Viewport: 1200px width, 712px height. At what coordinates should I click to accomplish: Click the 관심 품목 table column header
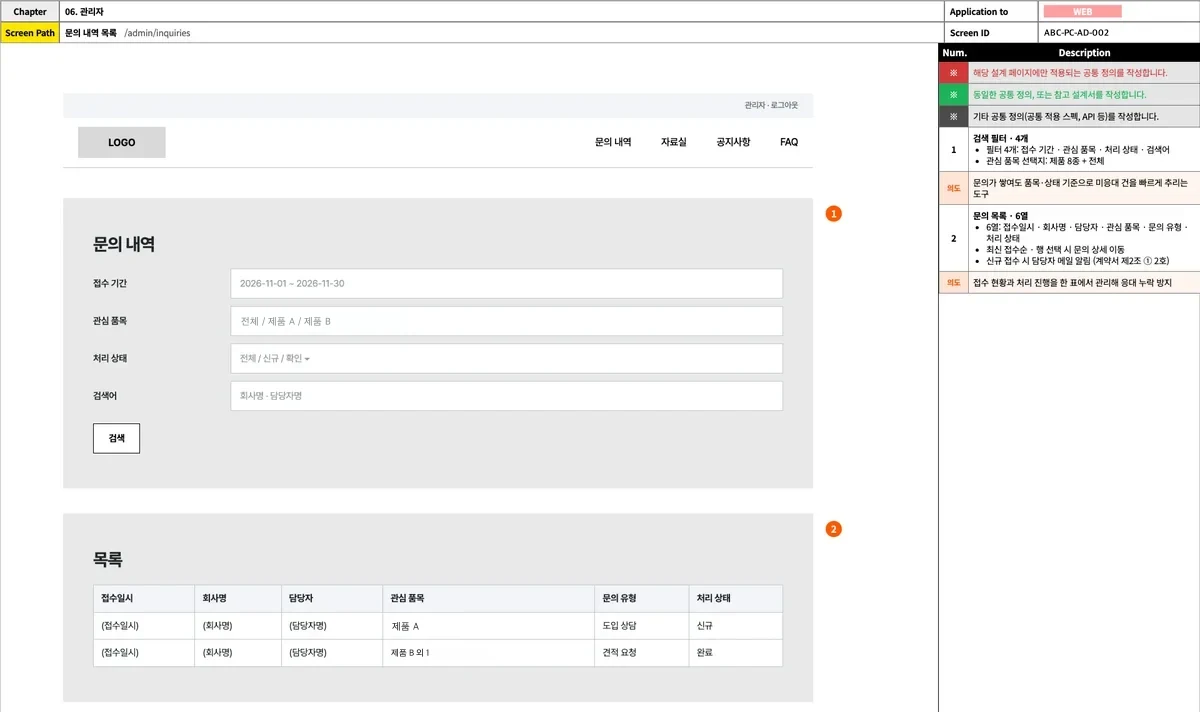[x=488, y=599]
